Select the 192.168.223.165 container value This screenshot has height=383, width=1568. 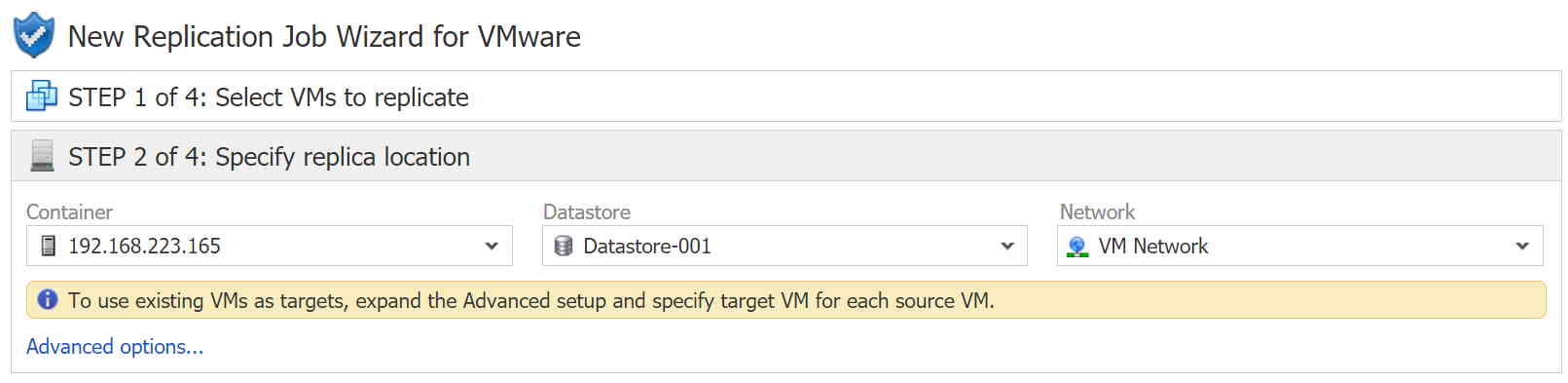[144, 246]
